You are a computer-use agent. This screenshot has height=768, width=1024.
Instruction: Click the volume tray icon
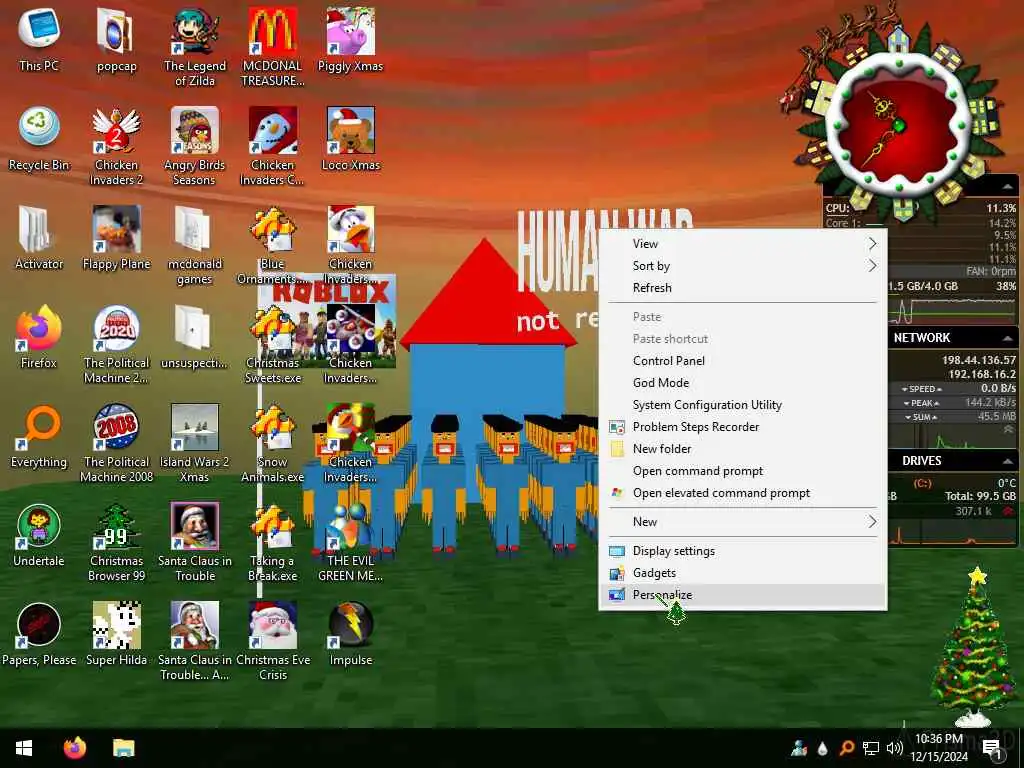(895, 748)
